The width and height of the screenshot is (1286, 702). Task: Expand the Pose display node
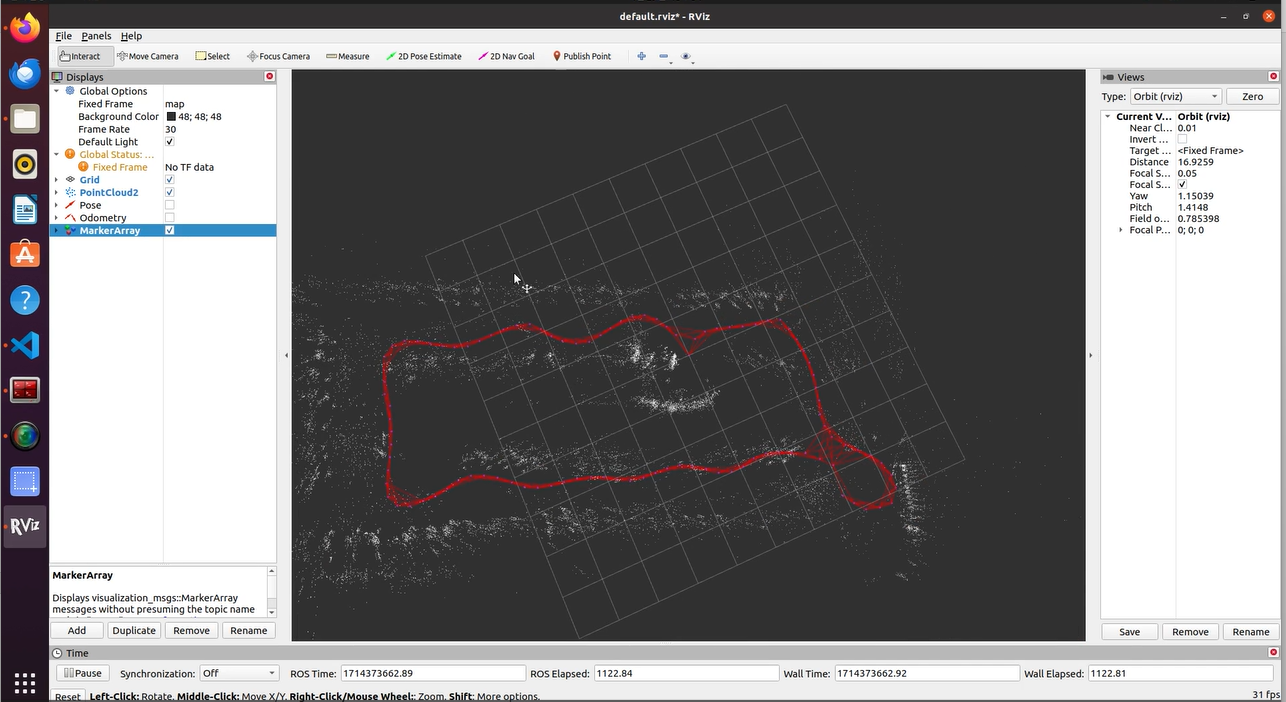pos(57,205)
